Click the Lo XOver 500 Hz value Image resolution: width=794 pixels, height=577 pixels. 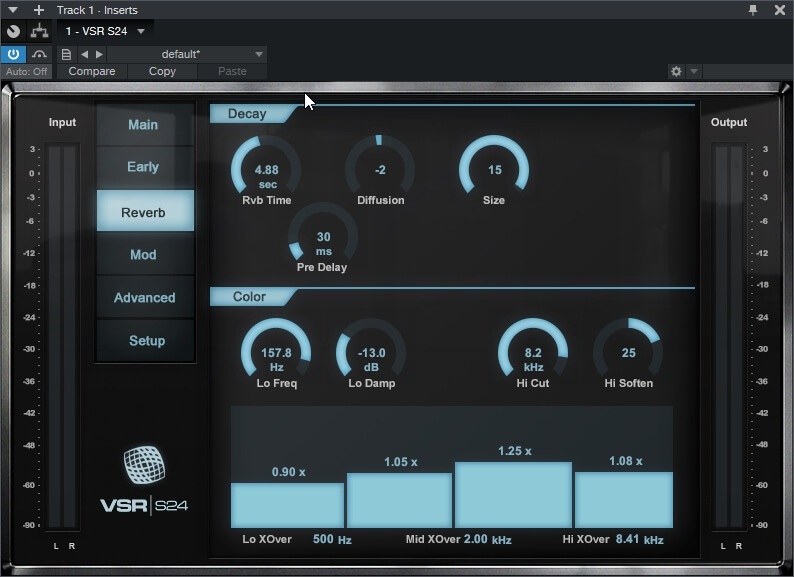click(x=332, y=539)
